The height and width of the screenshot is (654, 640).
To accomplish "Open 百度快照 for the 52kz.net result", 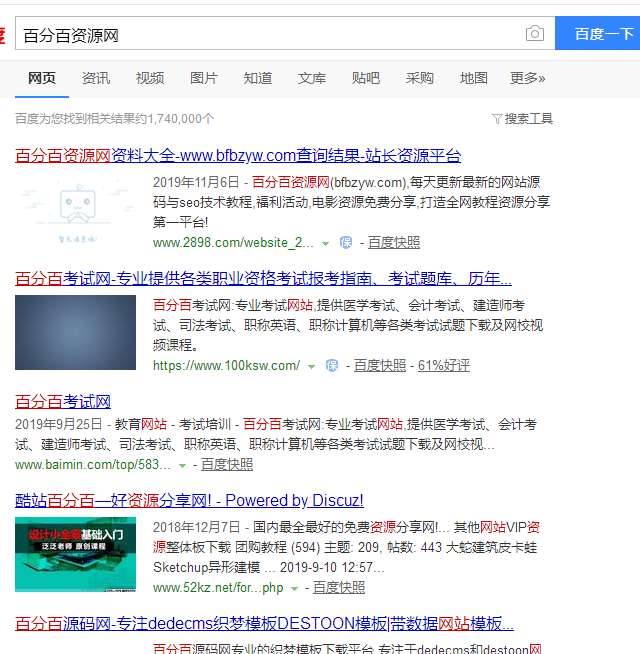I will (x=339, y=588).
